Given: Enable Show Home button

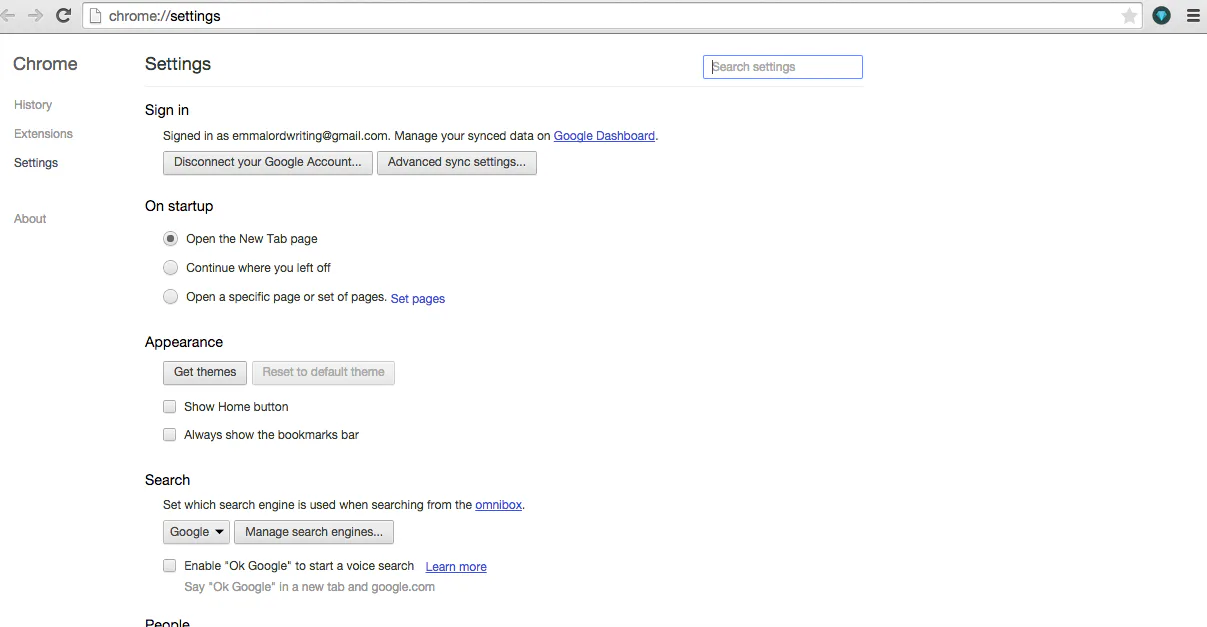Looking at the screenshot, I should [x=170, y=406].
